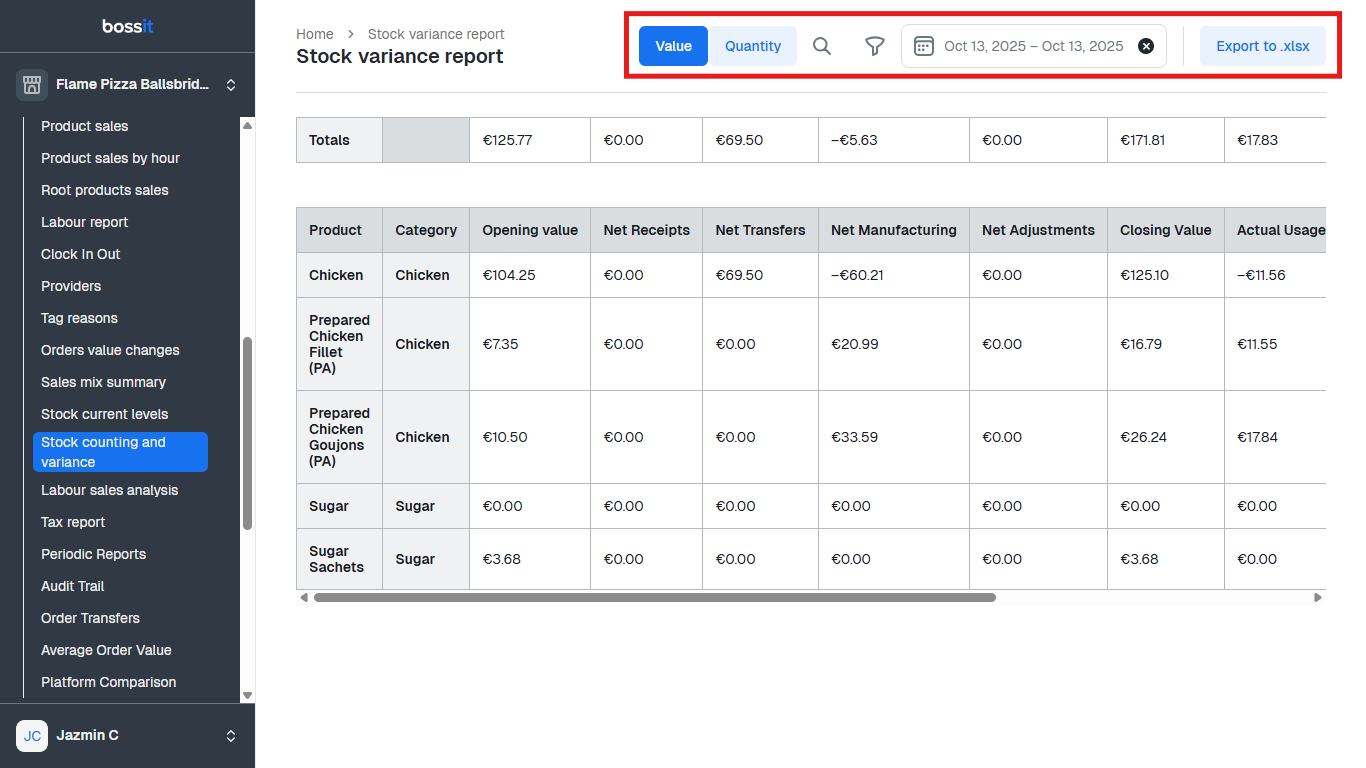Click the store icon beside Flame Pizza

tap(32, 85)
